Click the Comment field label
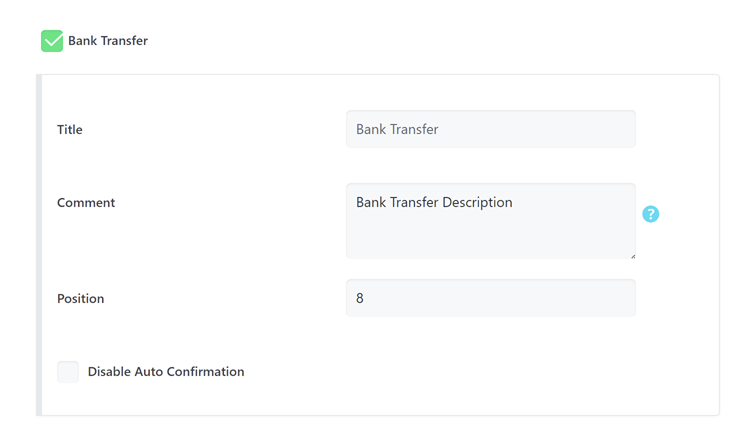The width and height of the screenshot is (753, 445). click(x=86, y=202)
